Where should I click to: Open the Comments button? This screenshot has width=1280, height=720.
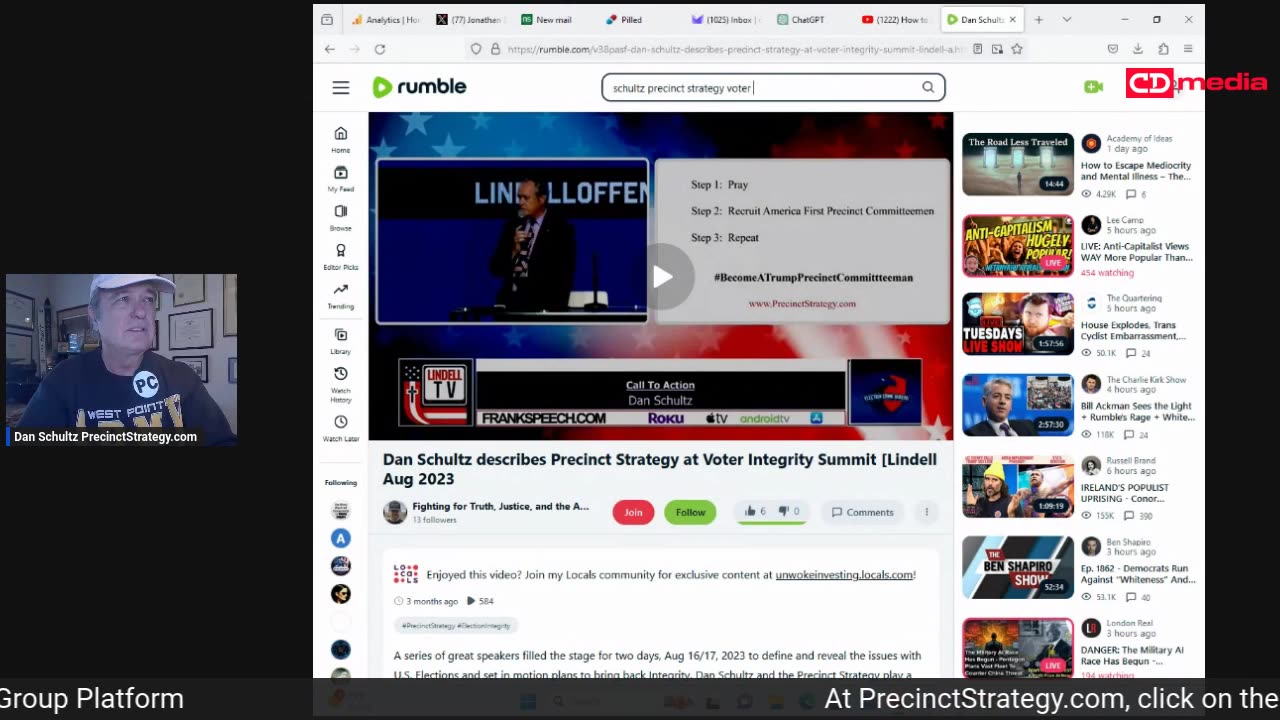(863, 512)
